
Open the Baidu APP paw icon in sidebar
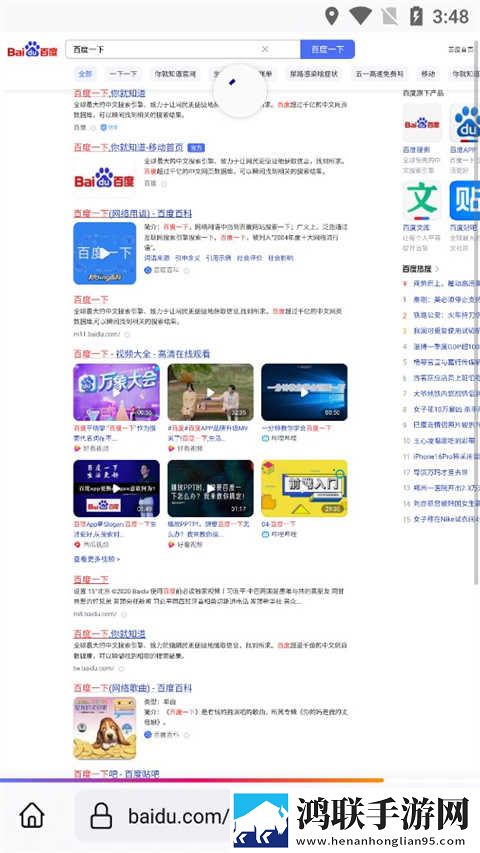465,123
